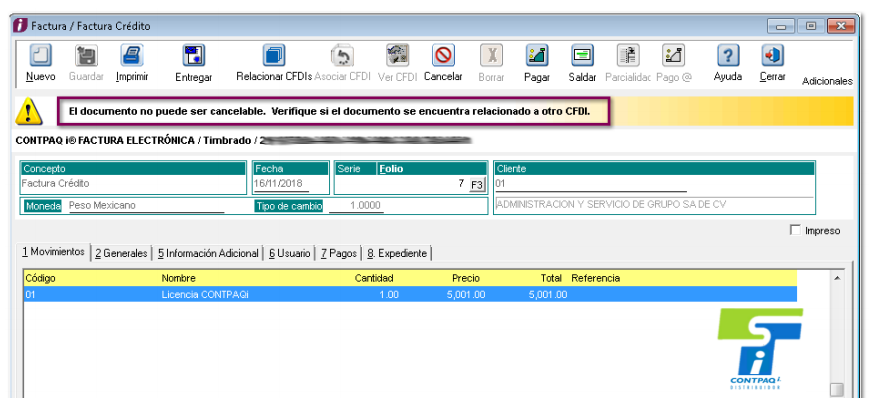This screenshot has height=398, width=874.
Task: Maximize the Factura Crédito window
Action: [811, 26]
